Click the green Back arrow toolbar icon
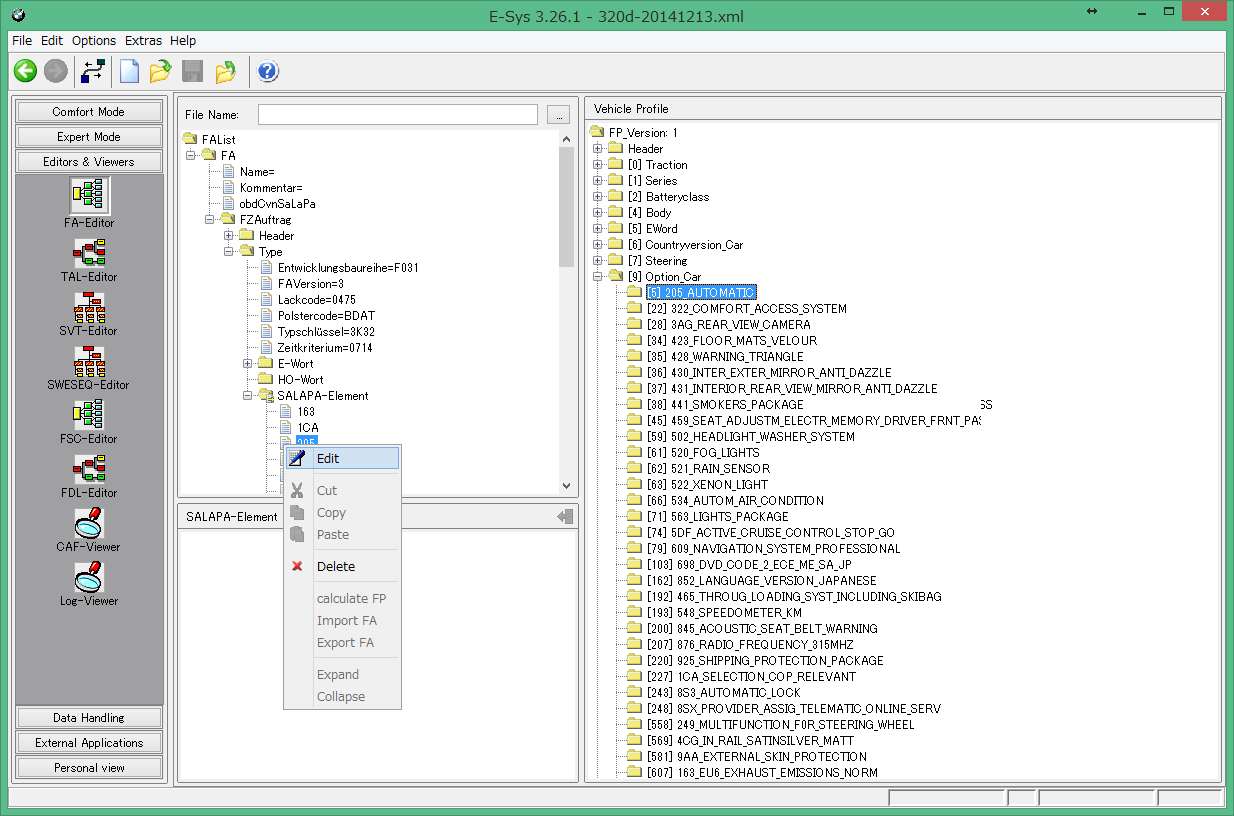The image size is (1234, 816). tap(25, 71)
